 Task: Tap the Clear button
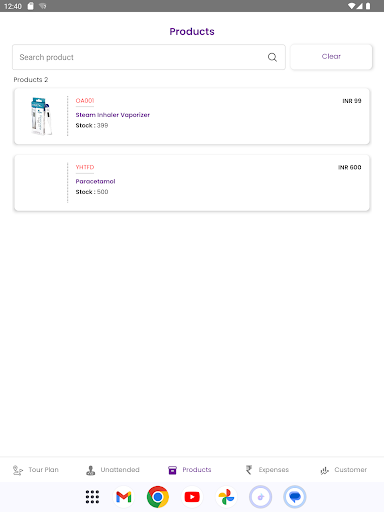tap(331, 57)
